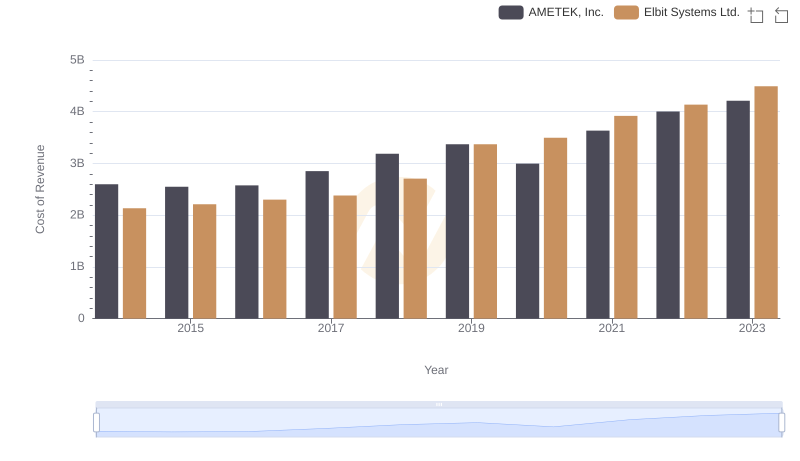
Task: Select the dark AMETEK bar just before 2015
Action: pyautogui.click(x=177, y=252)
